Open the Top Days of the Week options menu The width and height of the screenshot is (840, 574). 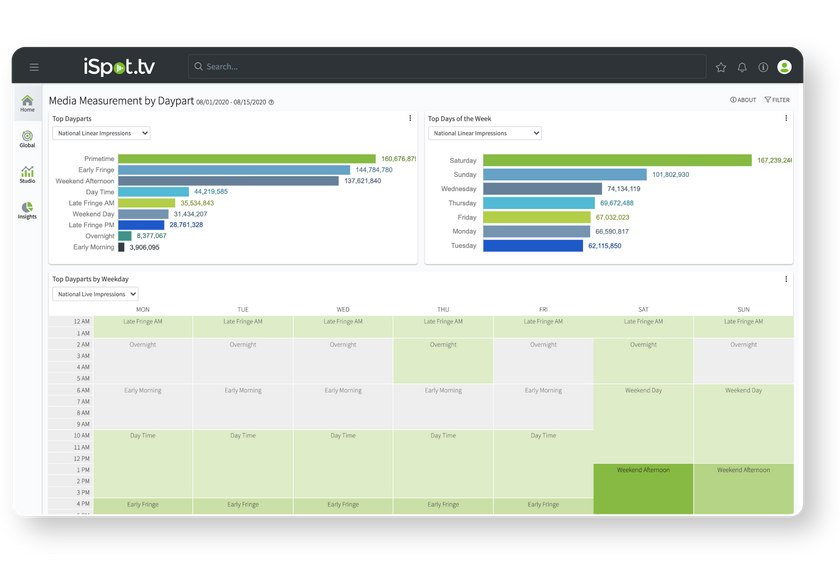click(786, 118)
